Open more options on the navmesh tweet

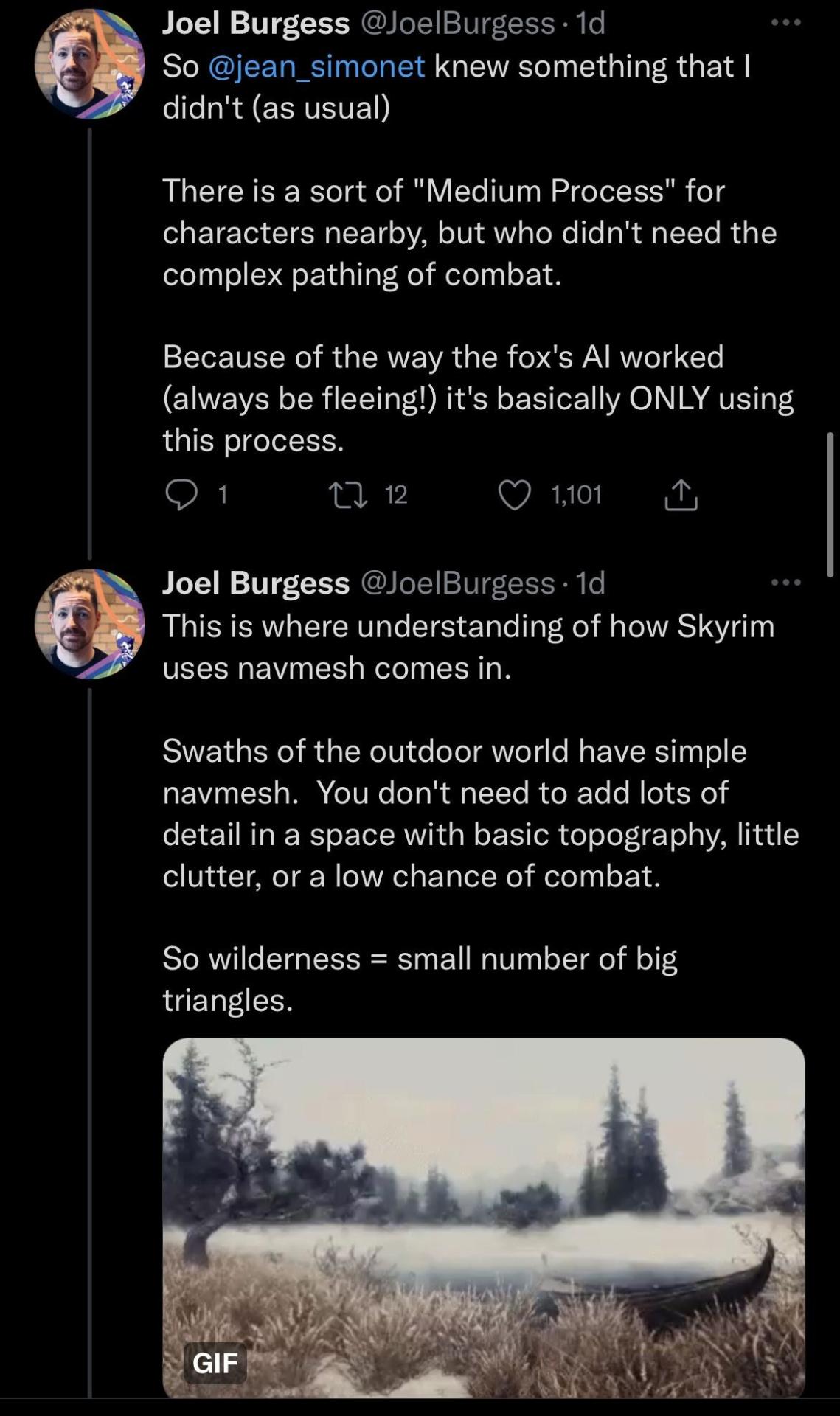click(x=785, y=583)
